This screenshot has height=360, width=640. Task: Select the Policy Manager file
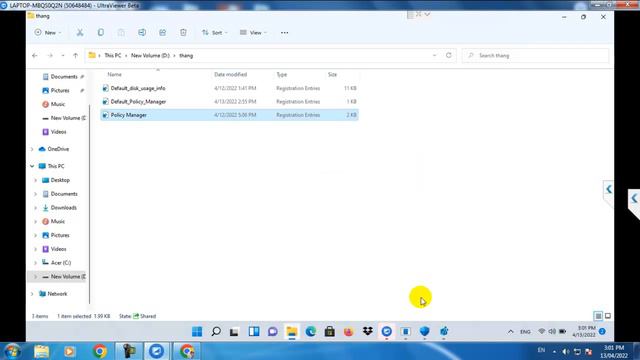pos(229,115)
